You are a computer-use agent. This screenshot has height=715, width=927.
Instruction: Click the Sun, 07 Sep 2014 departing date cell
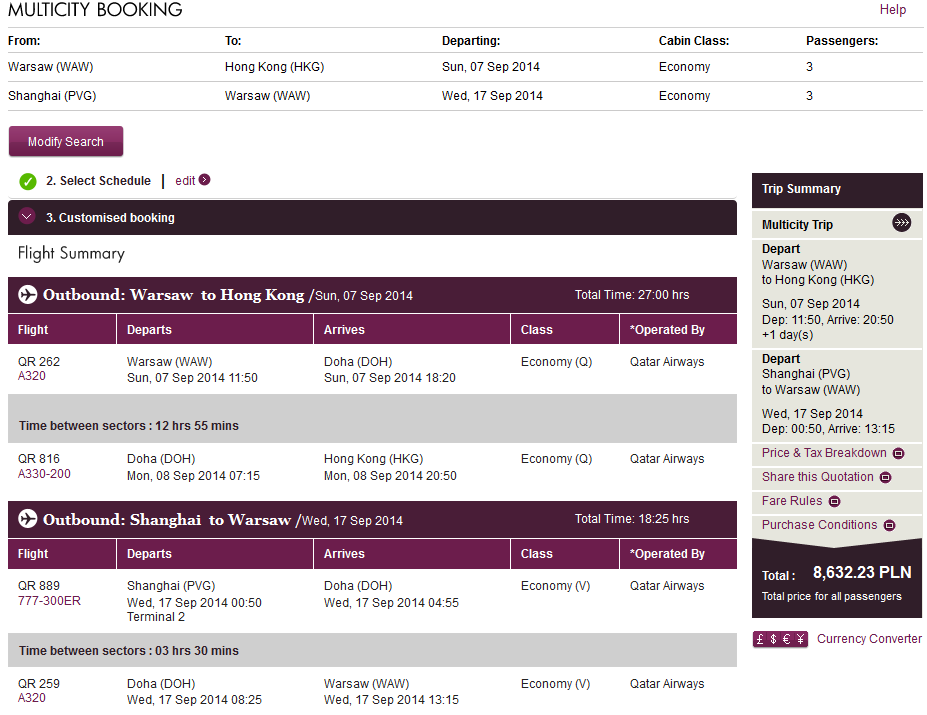click(x=491, y=67)
